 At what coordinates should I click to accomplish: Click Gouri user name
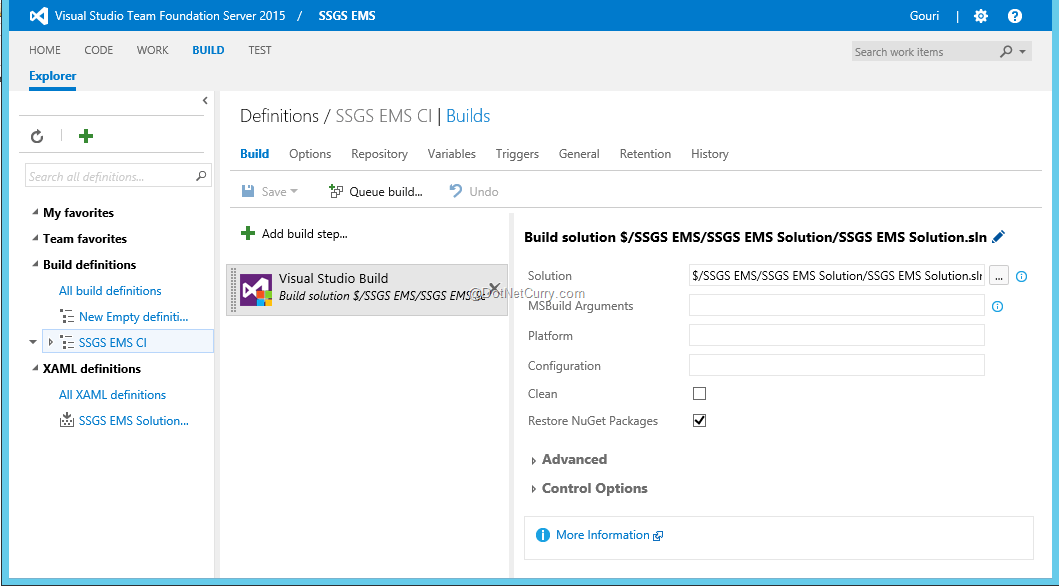[925, 16]
